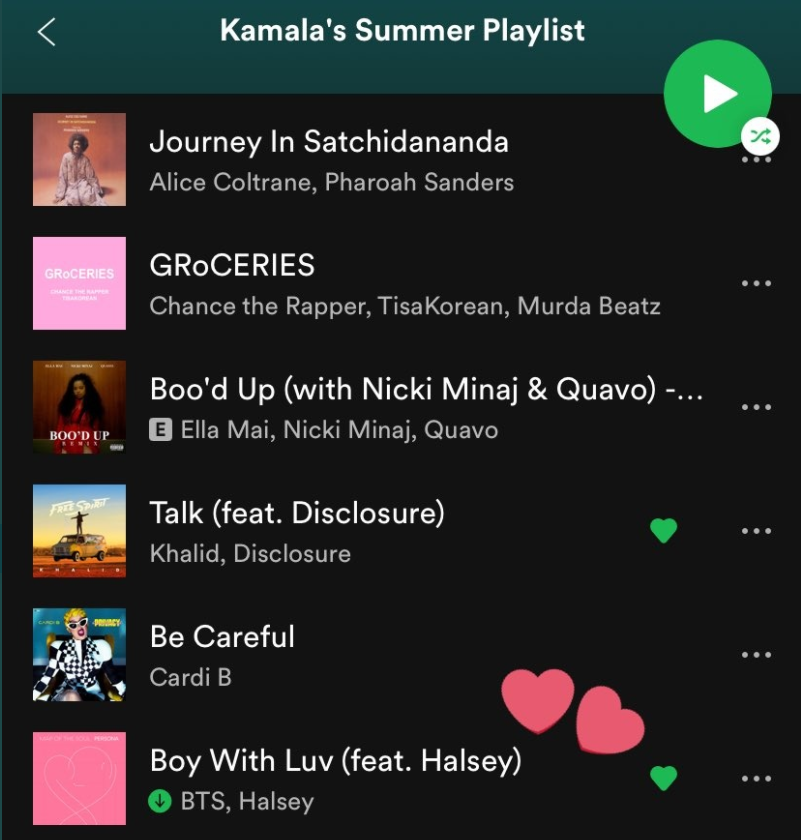
Task: Open more options for Boo'd Up
Action: click(x=756, y=407)
